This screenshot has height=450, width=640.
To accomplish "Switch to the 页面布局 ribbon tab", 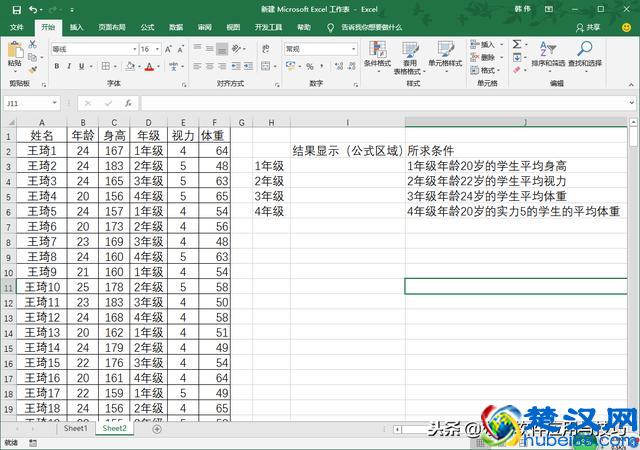I will pyautogui.click(x=112, y=27).
